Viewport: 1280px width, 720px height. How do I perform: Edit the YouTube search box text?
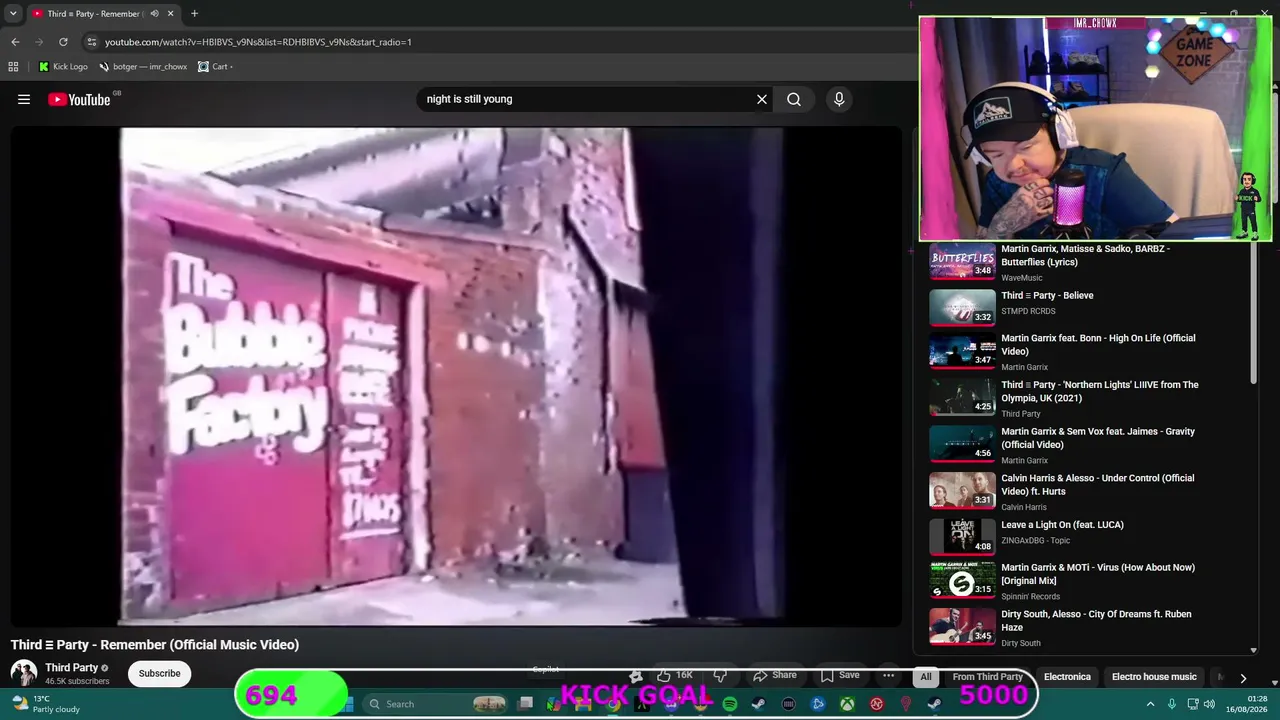coord(585,99)
